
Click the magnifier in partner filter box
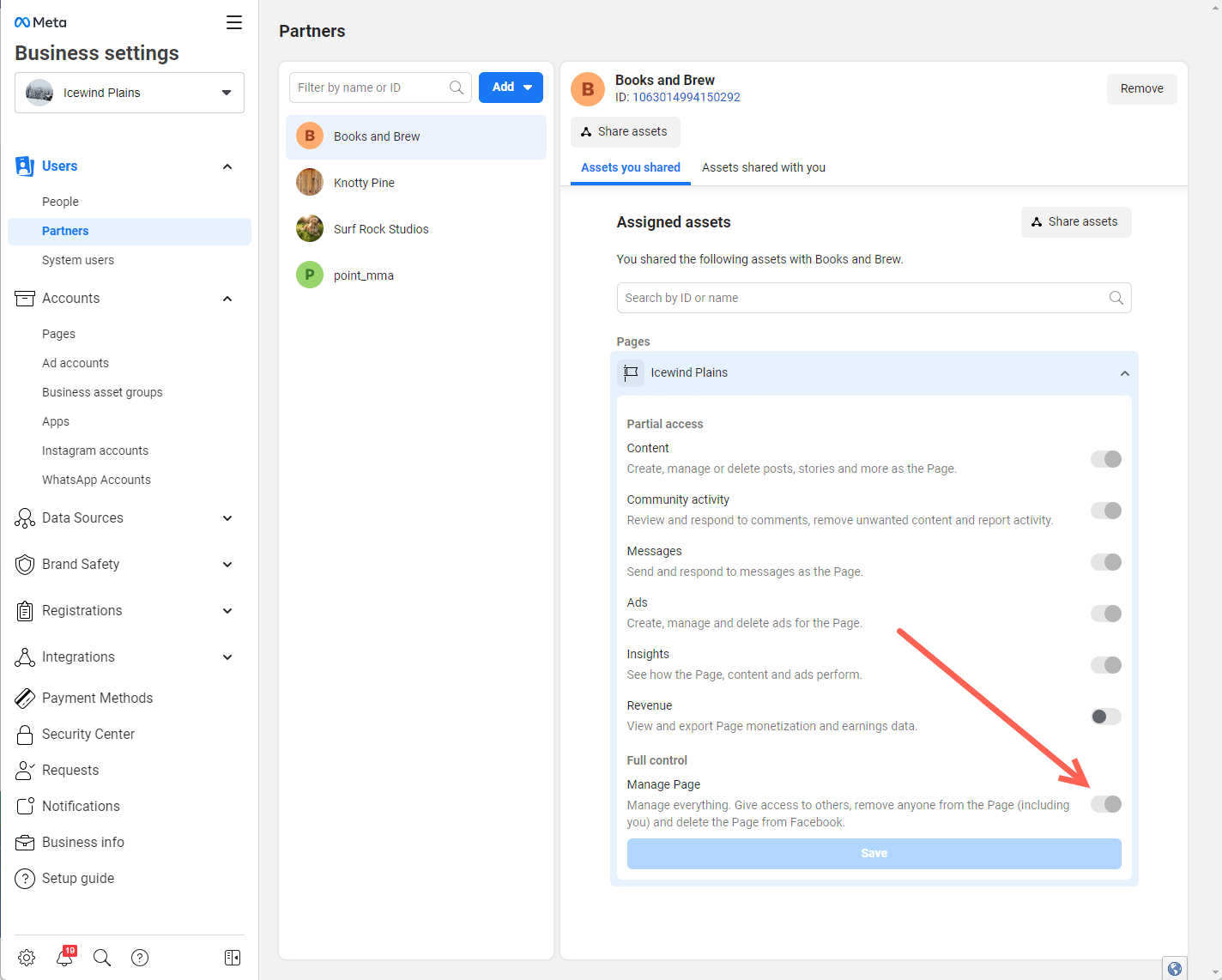pos(457,88)
